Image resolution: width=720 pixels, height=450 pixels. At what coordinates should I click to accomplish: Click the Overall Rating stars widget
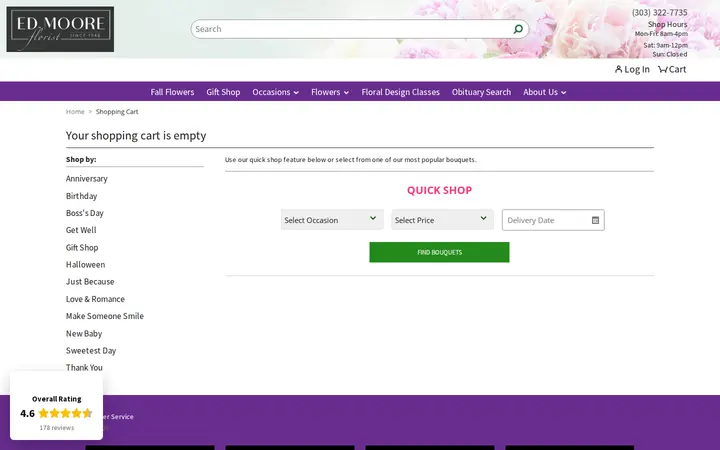tap(65, 413)
